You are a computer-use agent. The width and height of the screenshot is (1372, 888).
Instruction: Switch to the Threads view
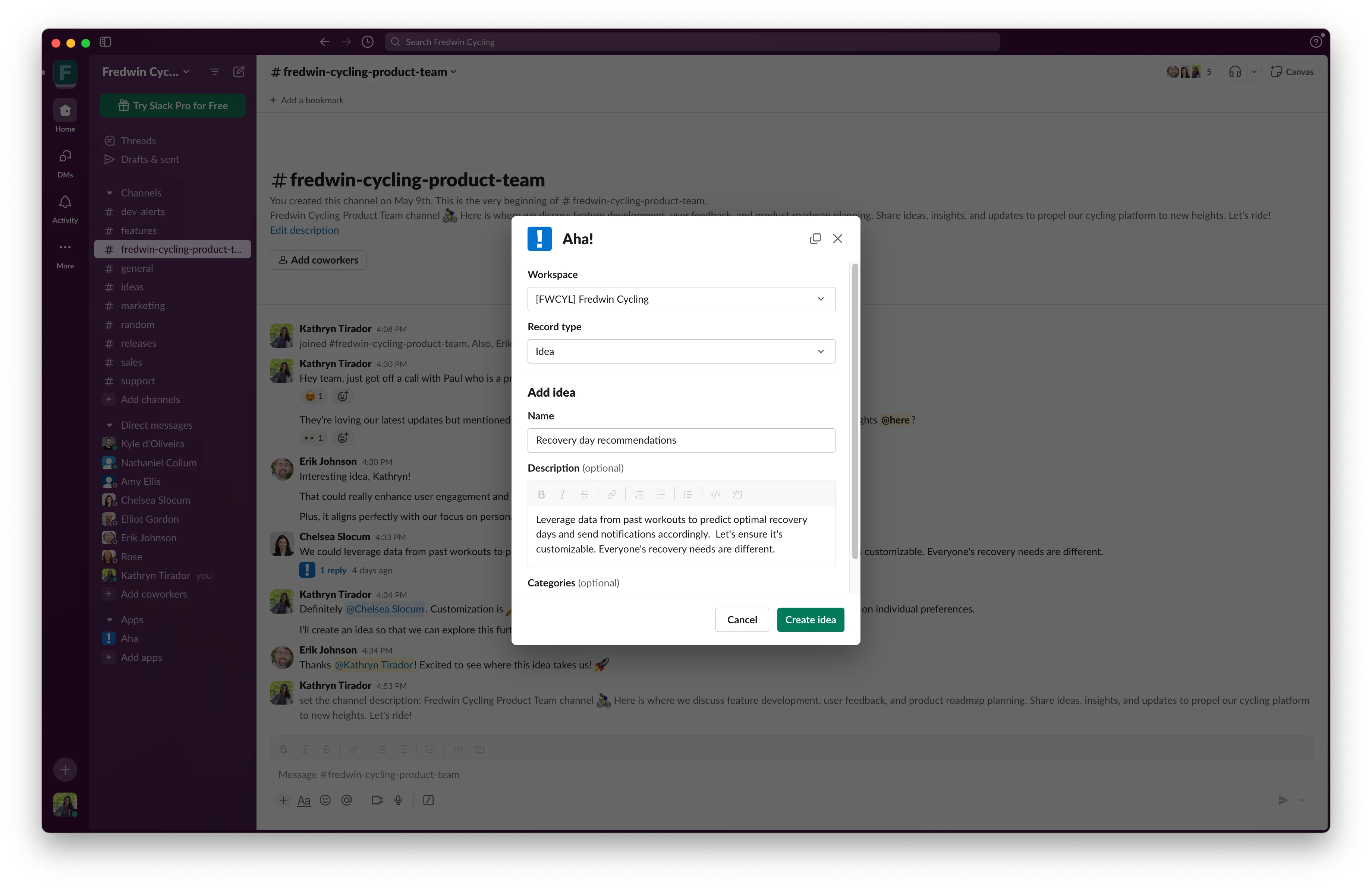tap(138, 140)
